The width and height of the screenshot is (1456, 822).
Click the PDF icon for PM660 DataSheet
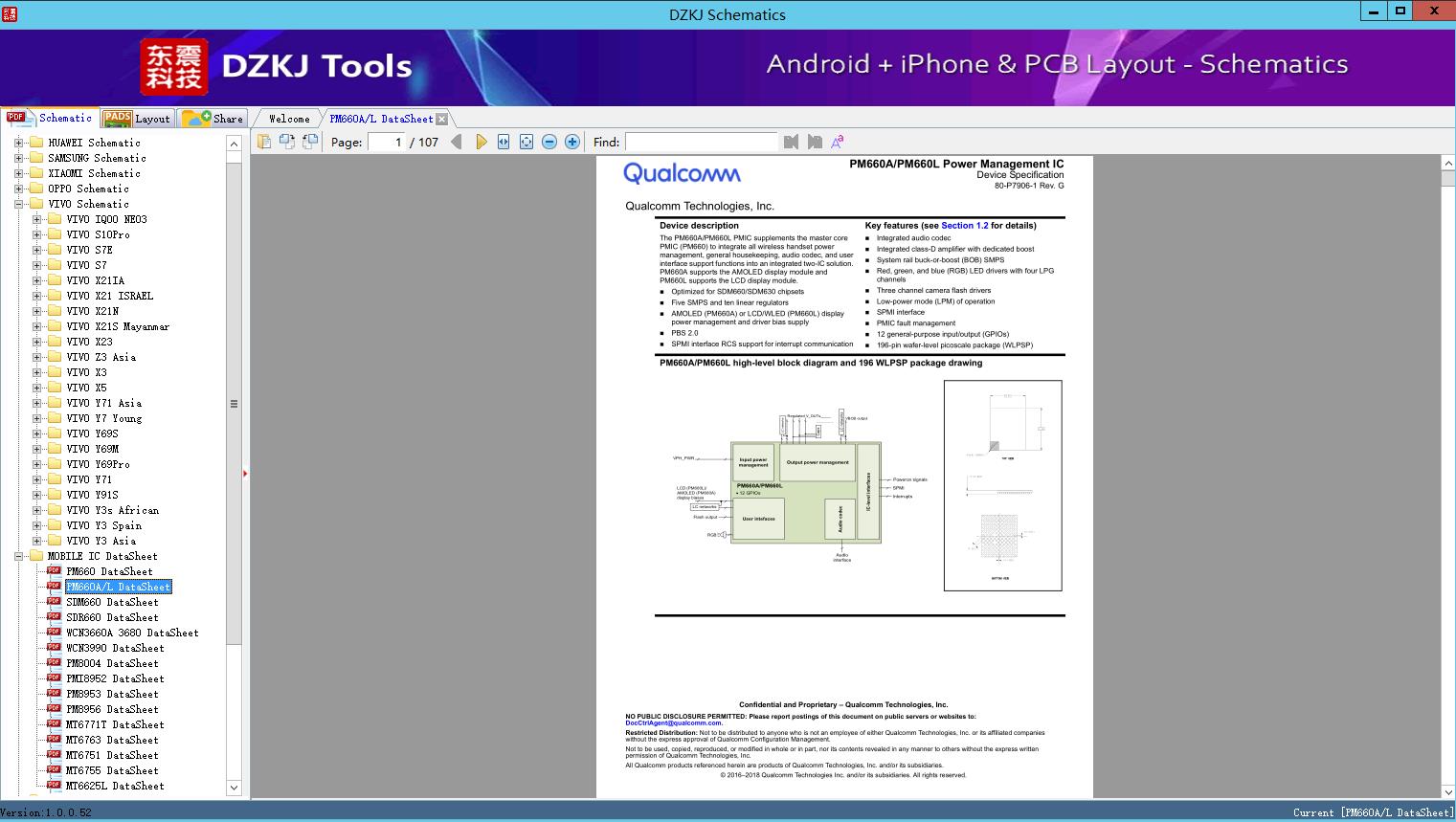click(54, 571)
